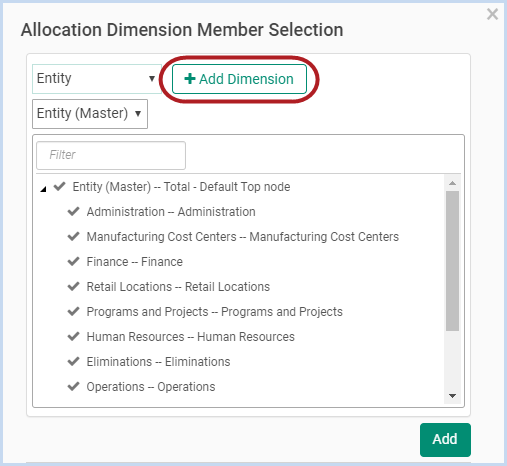Viewport: 507px width, 466px height.
Task: Close dialog with the X icon
Action: (492, 14)
